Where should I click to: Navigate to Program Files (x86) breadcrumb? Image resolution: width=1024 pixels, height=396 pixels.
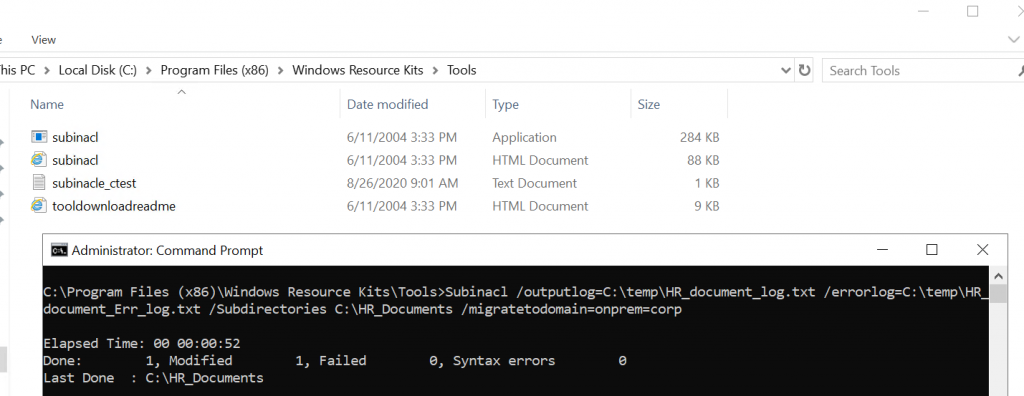pyautogui.click(x=215, y=71)
